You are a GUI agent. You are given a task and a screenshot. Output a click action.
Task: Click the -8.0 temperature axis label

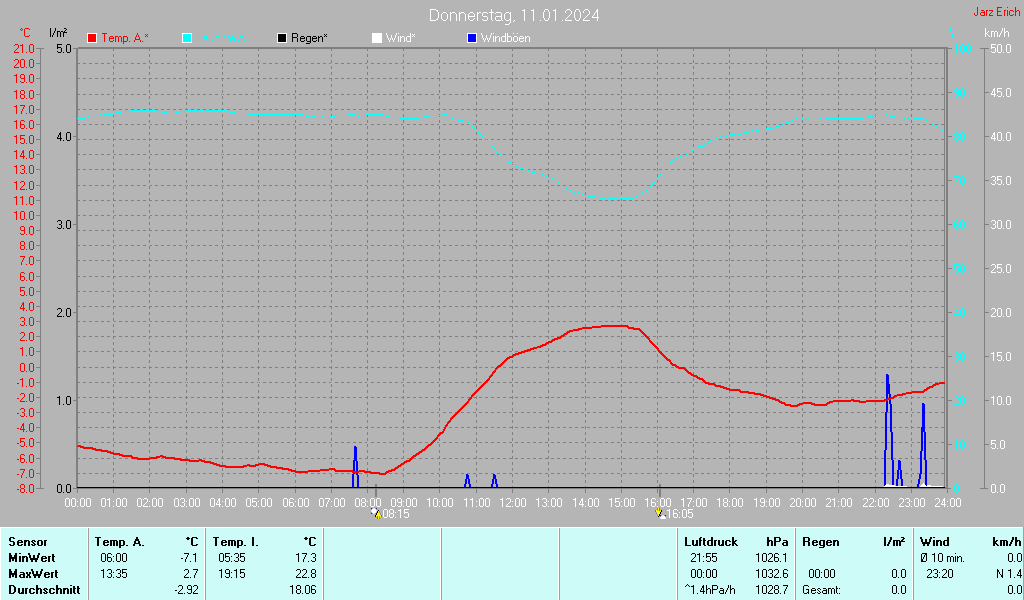point(24,488)
